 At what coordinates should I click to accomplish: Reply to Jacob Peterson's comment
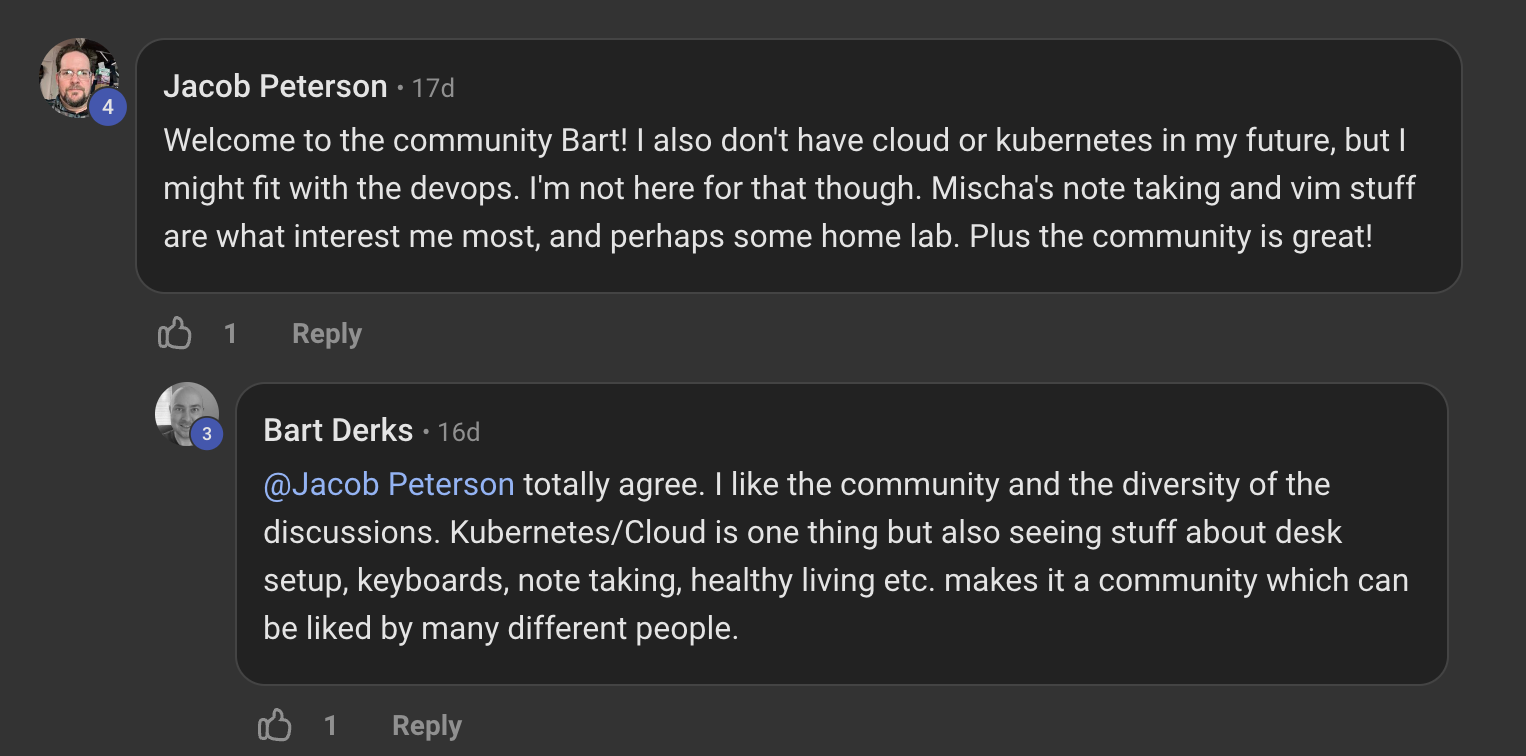[327, 334]
